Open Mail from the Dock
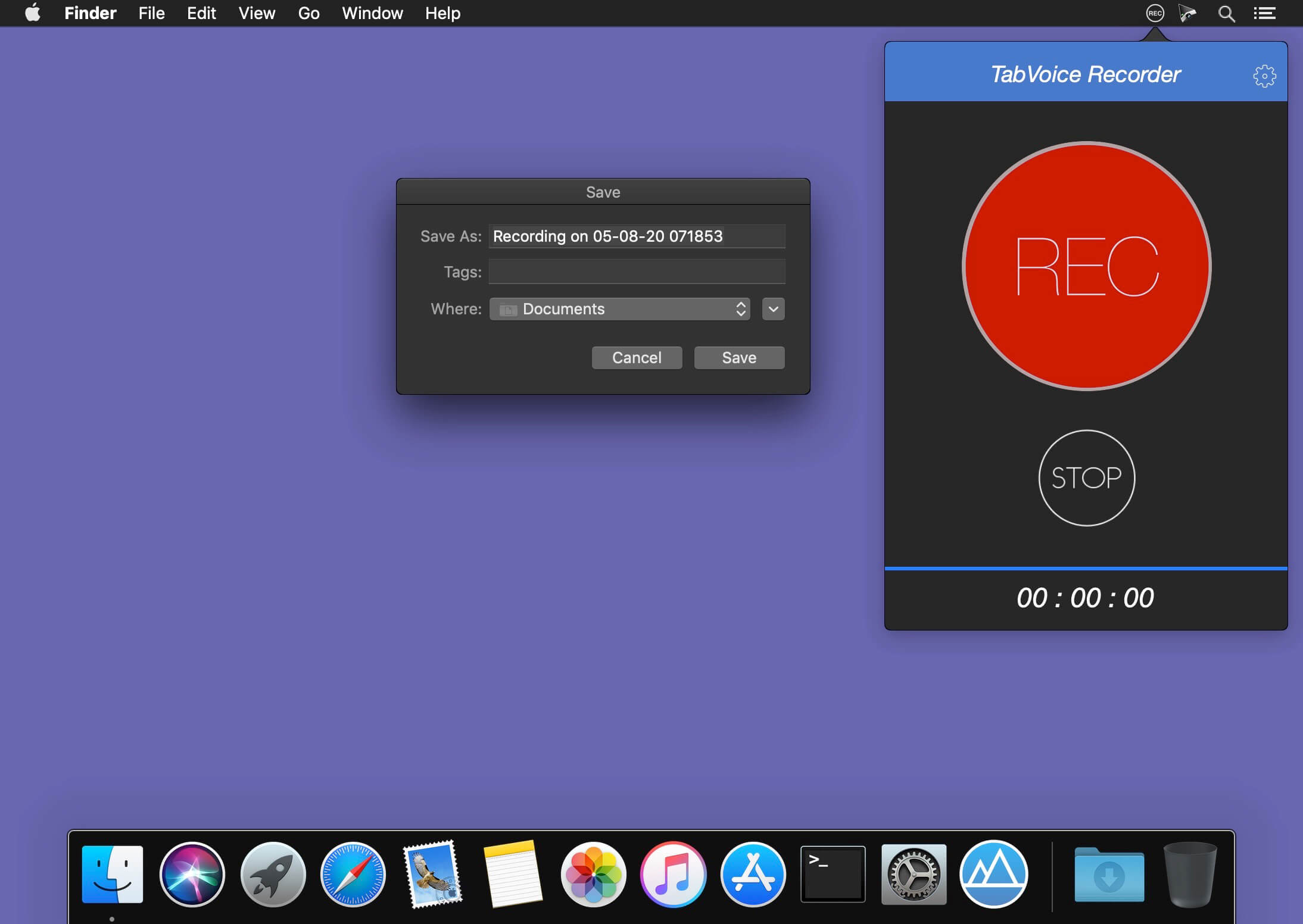 click(x=433, y=874)
